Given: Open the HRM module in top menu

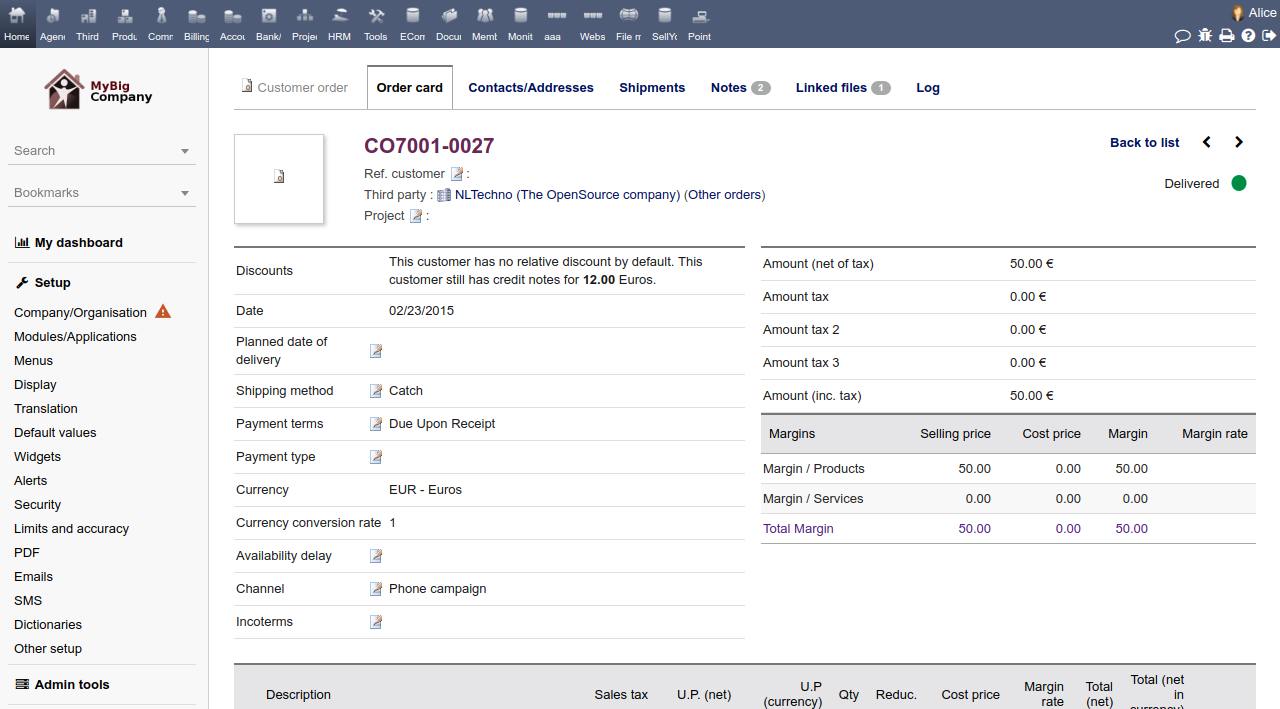Looking at the screenshot, I should (340, 24).
